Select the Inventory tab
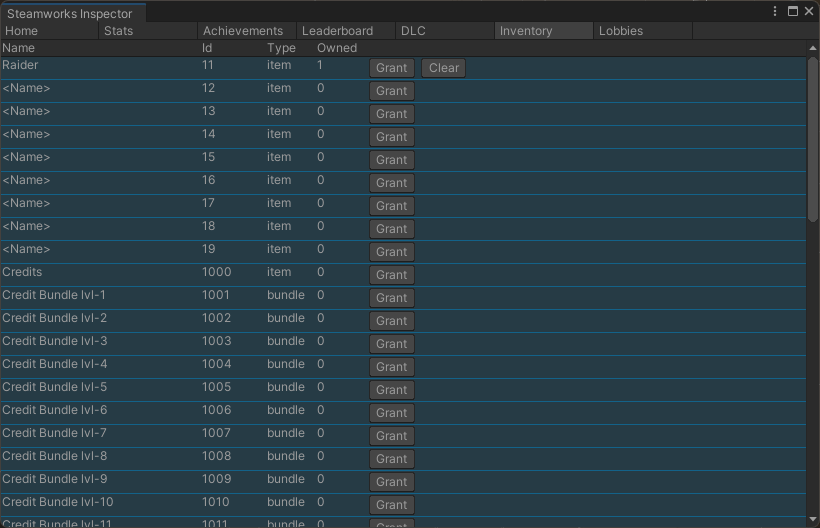 pos(543,31)
